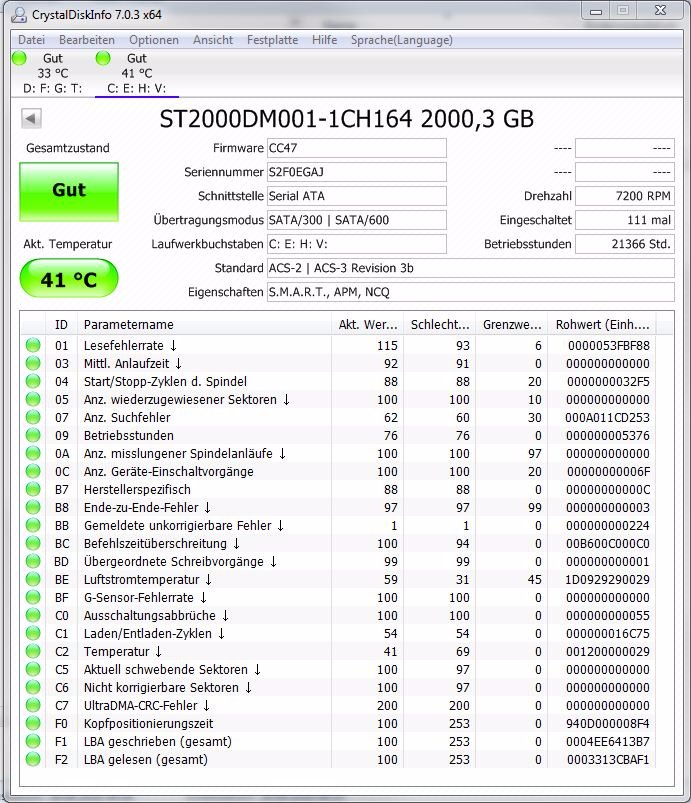This screenshot has height=803, width=691.
Task: Click the CrystalDiskInfo title bar icon
Action: tap(19, 15)
